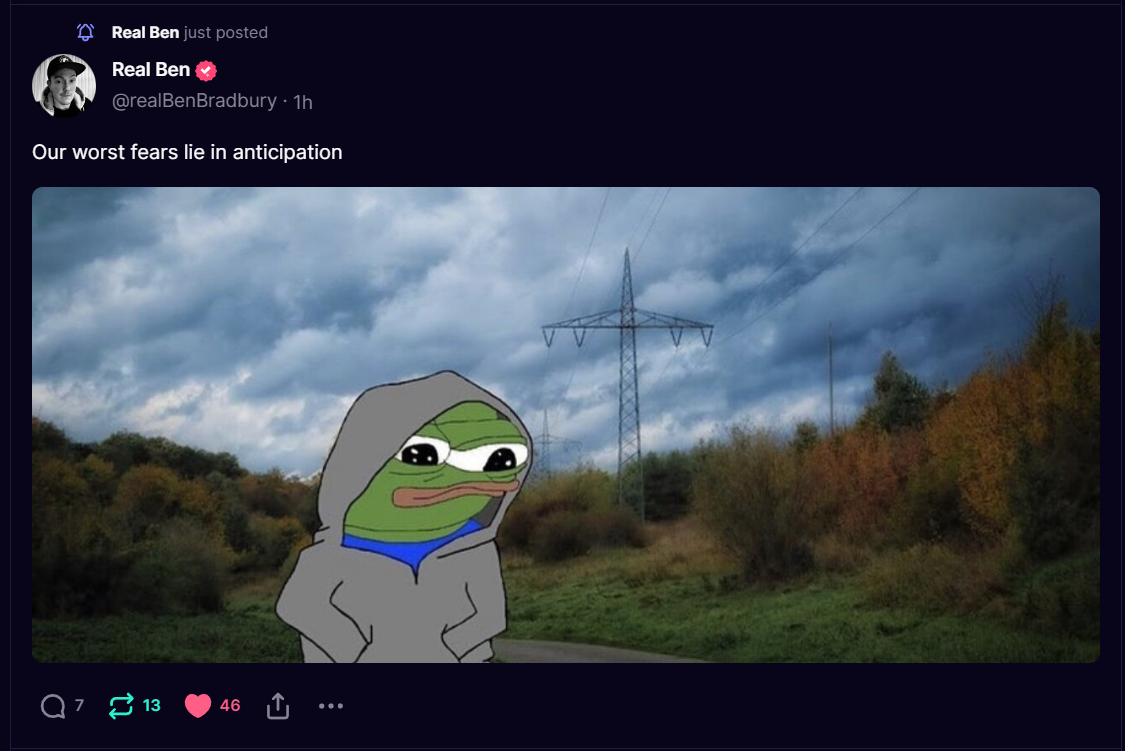This screenshot has width=1125, height=751.
Task: Click Real Ben in the just posted notice
Action: click(x=145, y=32)
